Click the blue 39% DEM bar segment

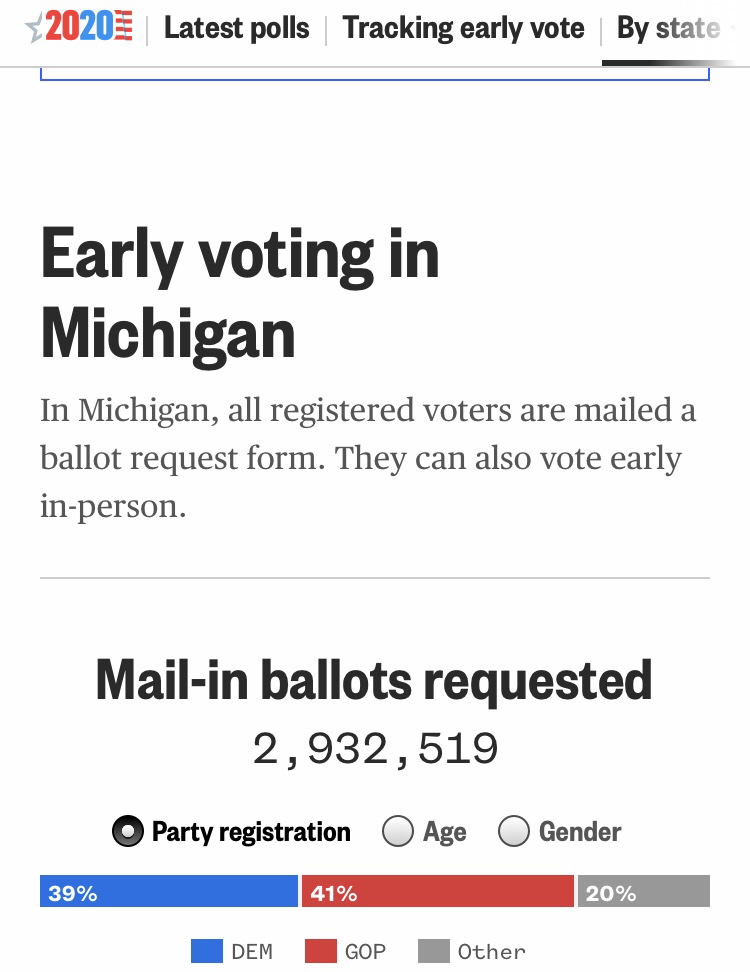pyautogui.click(x=169, y=891)
